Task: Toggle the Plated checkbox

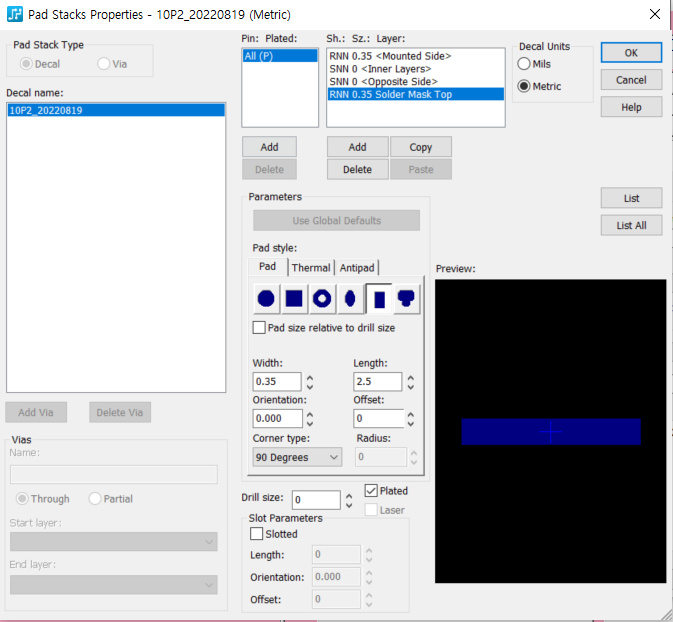Action: 372,491
